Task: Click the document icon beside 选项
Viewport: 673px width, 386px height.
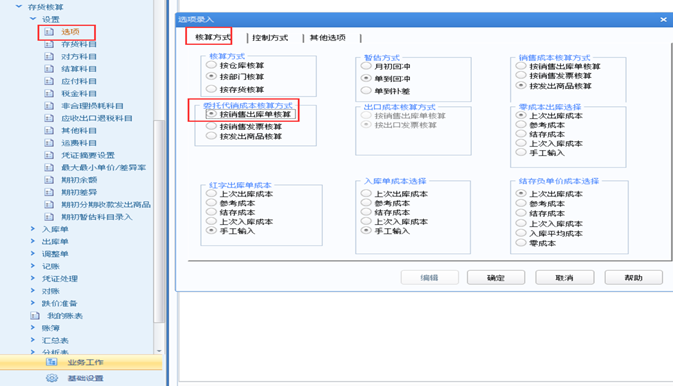Action: [x=49, y=32]
